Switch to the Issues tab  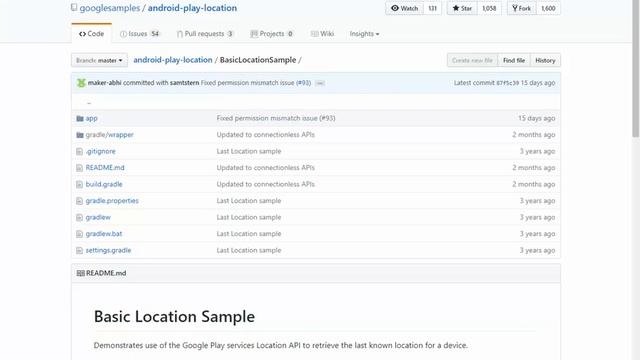tap(140, 34)
